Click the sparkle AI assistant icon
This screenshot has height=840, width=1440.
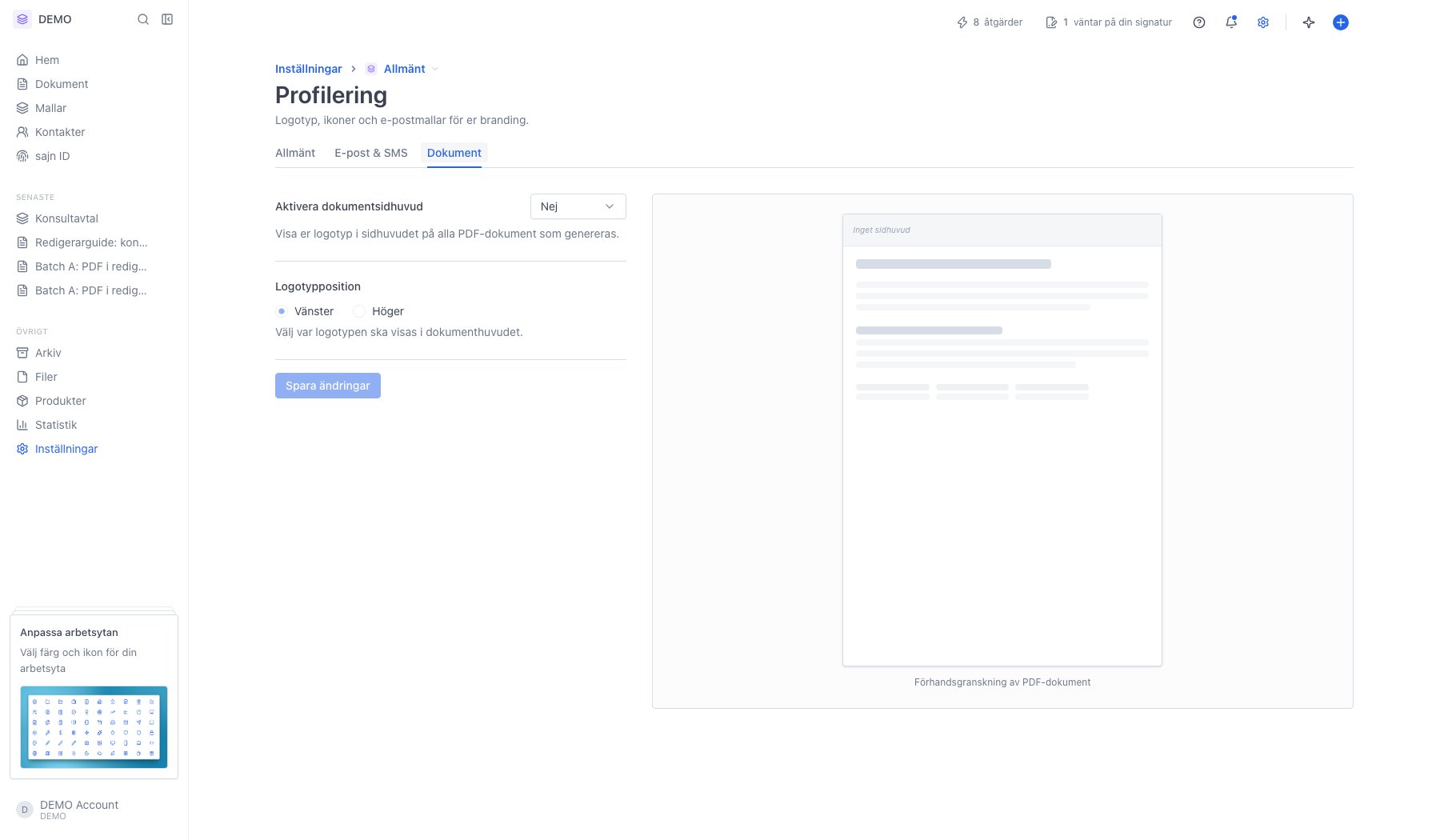(1309, 22)
